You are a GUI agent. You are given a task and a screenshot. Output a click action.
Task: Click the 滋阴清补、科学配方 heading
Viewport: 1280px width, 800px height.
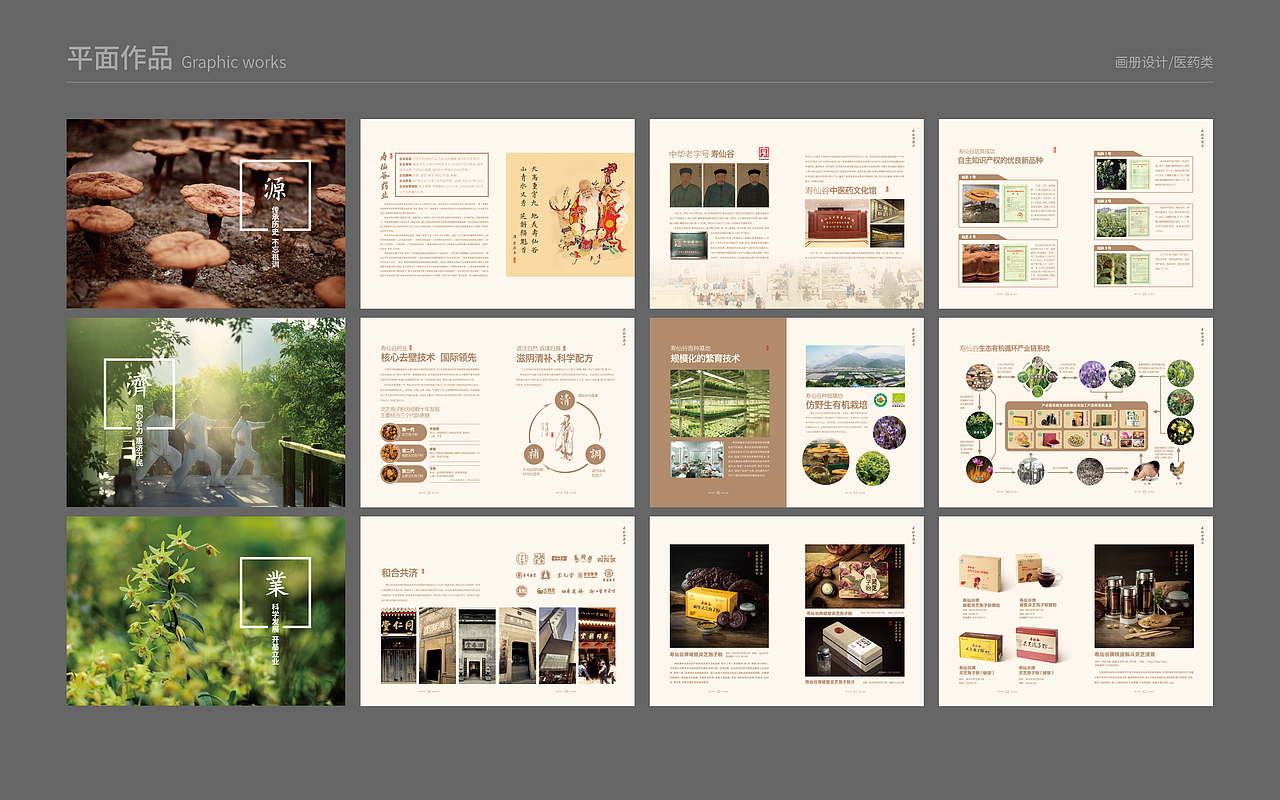[555, 358]
